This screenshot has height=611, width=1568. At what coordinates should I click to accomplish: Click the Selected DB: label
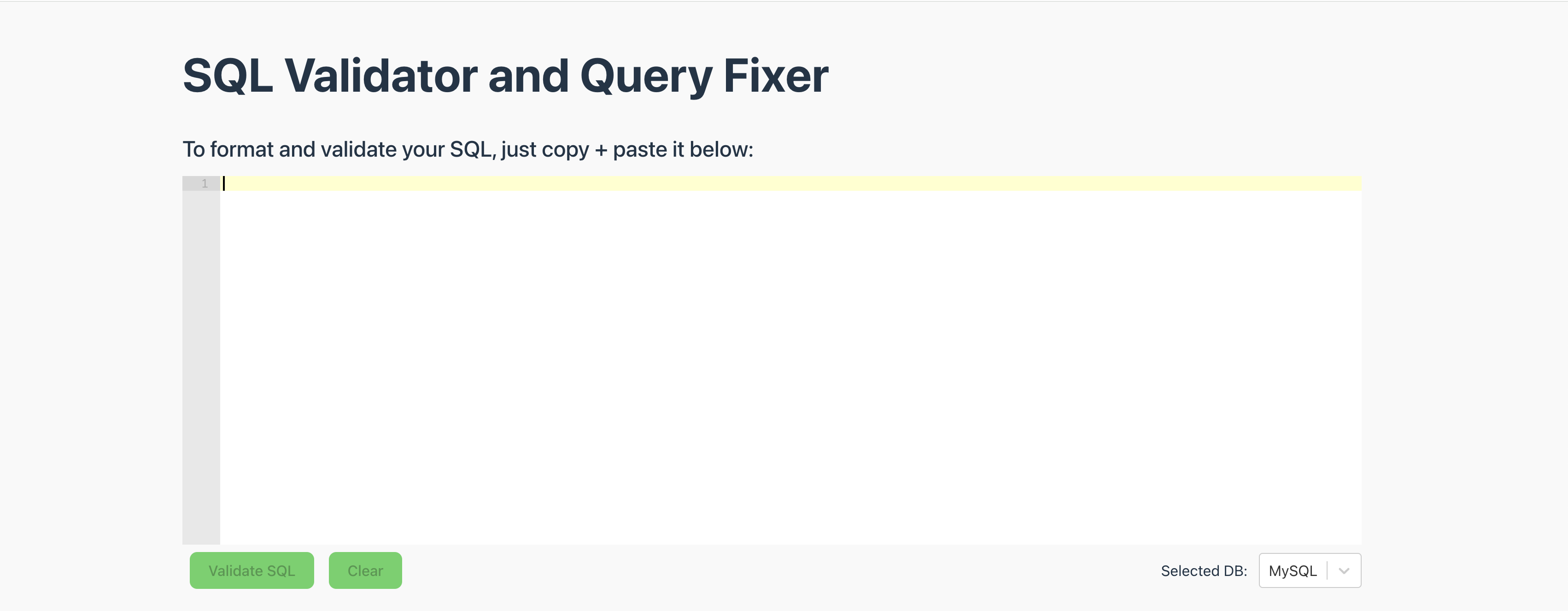coord(1203,571)
